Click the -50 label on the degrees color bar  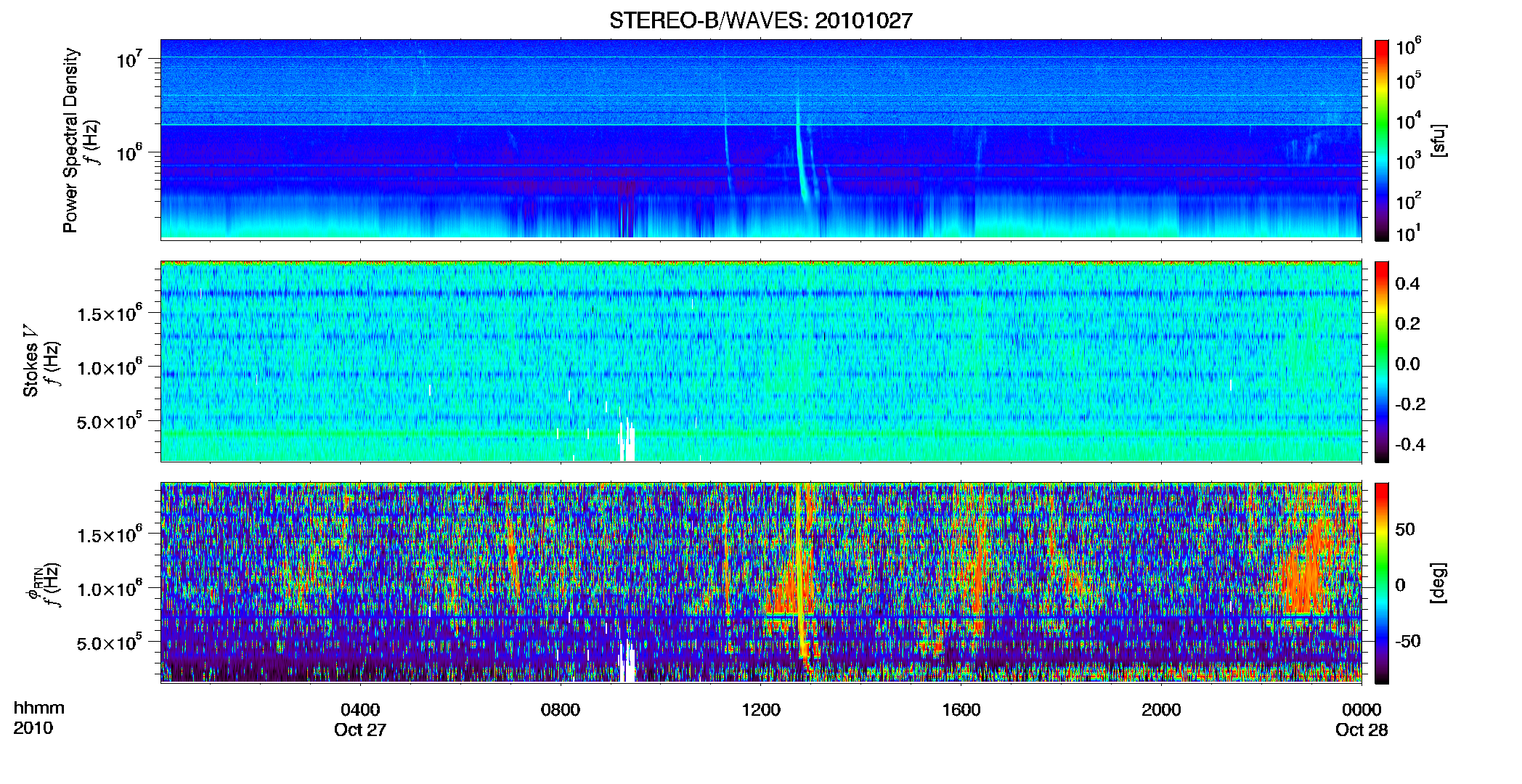1408,641
